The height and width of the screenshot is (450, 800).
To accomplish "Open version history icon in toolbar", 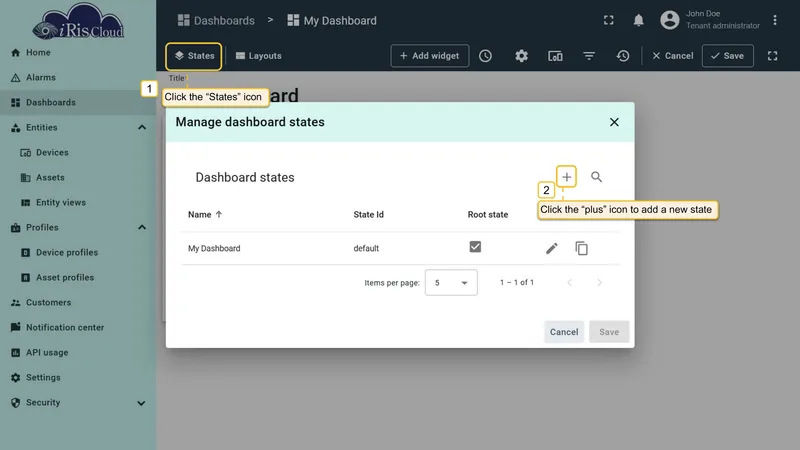I will tap(622, 56).
